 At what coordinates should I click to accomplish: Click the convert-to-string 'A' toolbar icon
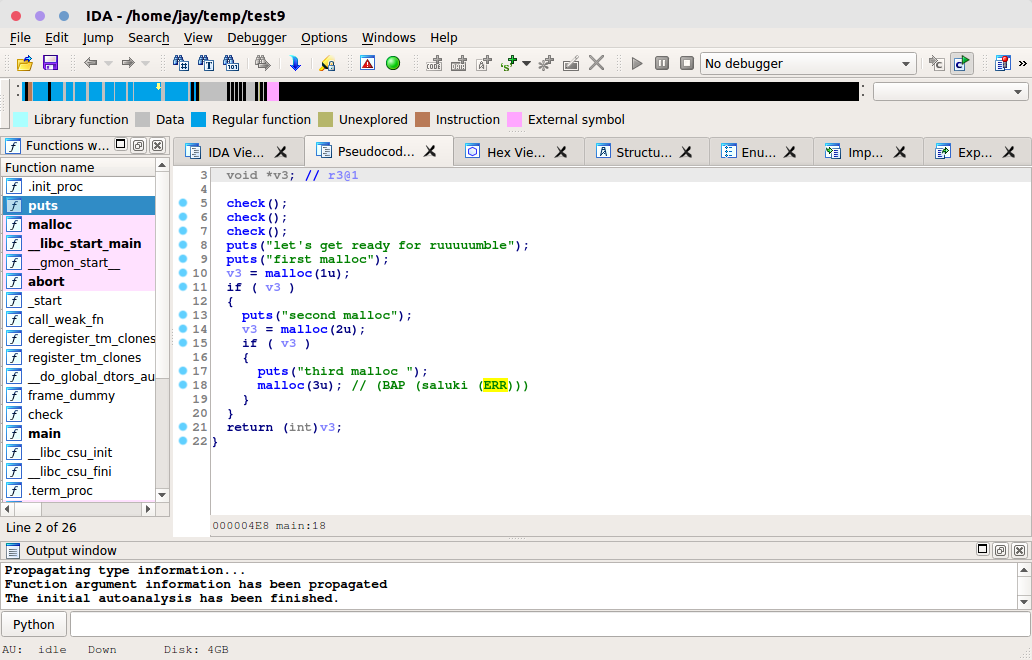pyautogui.click(x=484, y=63)
